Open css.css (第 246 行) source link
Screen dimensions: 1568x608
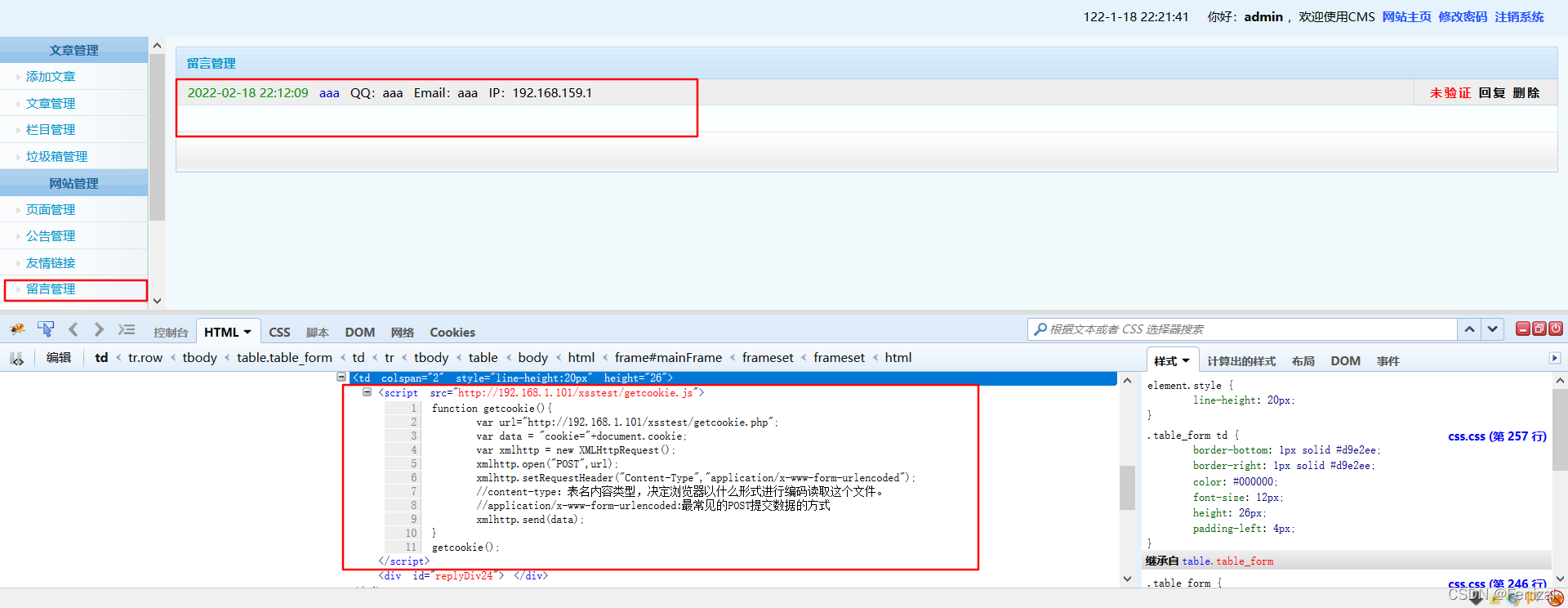pos(1497,583)
